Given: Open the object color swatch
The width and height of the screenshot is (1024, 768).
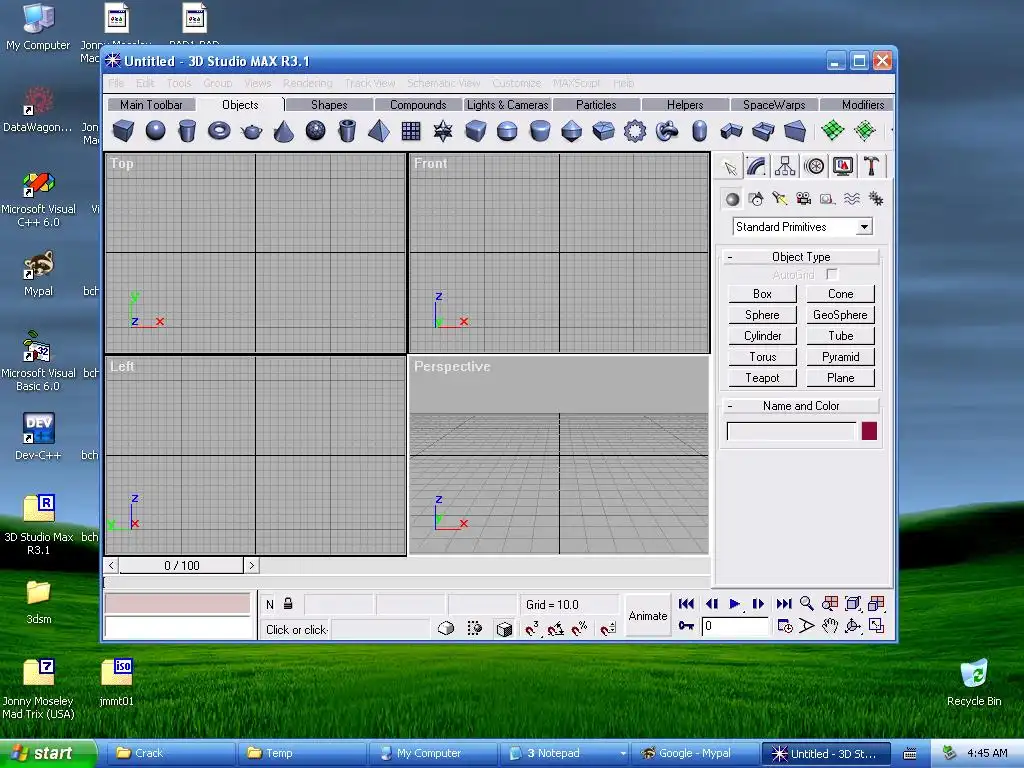Looking at the screenshot, I should tap(869, 431).
